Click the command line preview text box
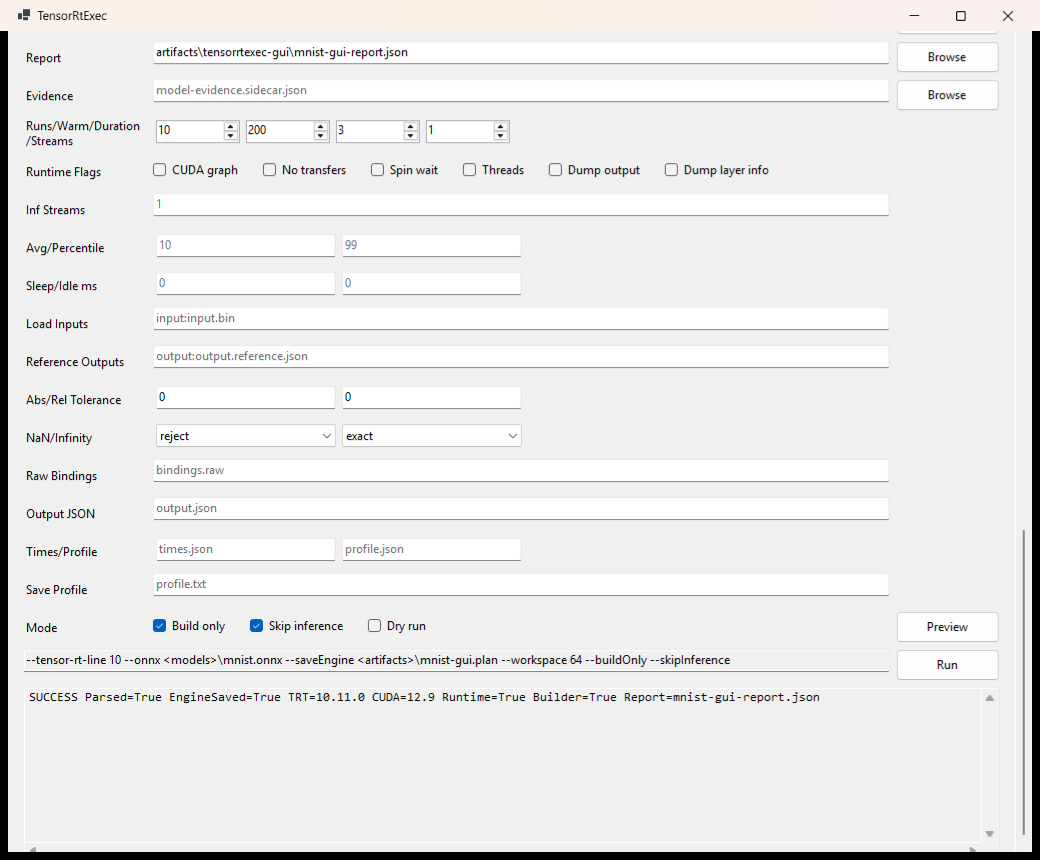The width and height of the screenshot is (1040, 860). click(456, 660)
